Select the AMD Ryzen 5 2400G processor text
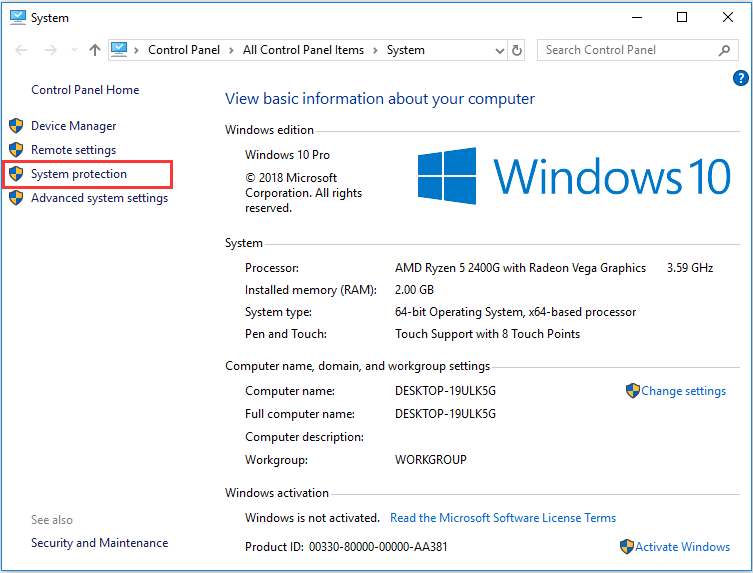This screenshot has width=753, height=573. point(520,268)
